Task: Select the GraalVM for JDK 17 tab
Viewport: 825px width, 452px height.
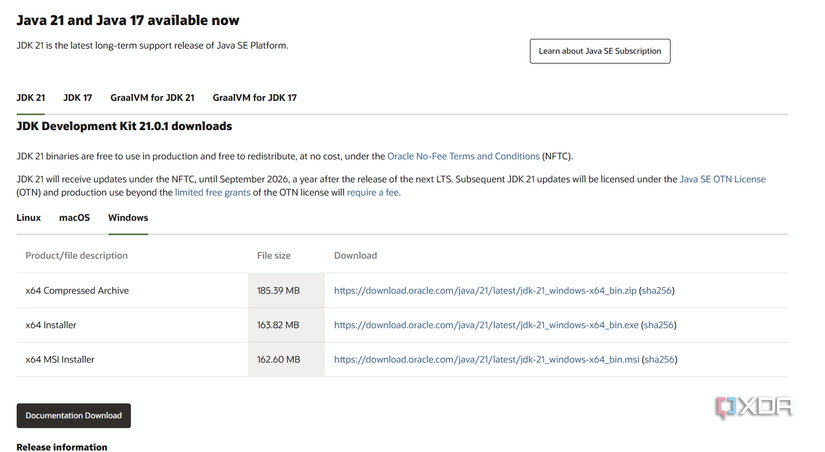Action: (254, 98)
